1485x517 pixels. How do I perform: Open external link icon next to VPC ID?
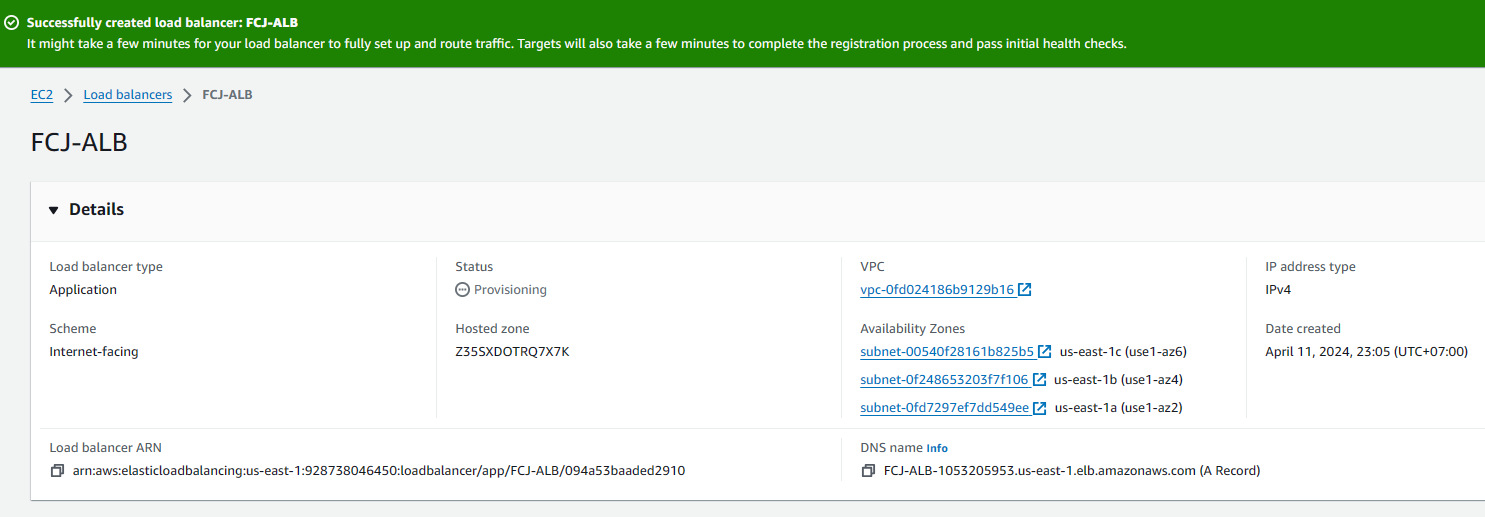coord(1025,290)
